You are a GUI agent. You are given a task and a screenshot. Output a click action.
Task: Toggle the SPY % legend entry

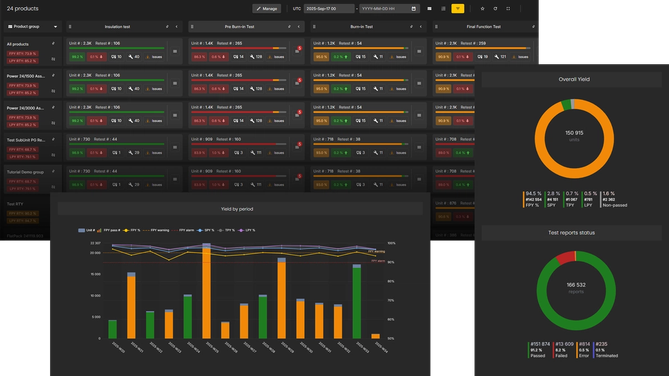(x=206, y=230)
